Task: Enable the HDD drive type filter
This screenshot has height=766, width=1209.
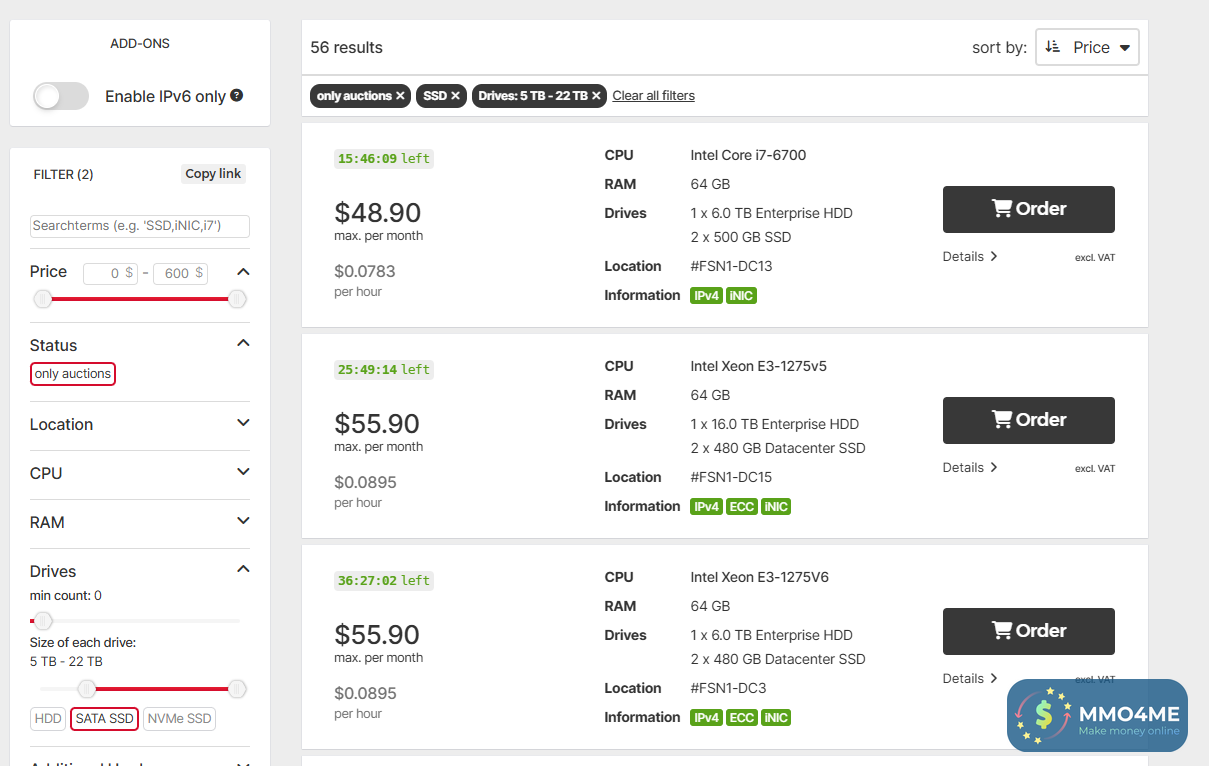Action: point(48,718)
